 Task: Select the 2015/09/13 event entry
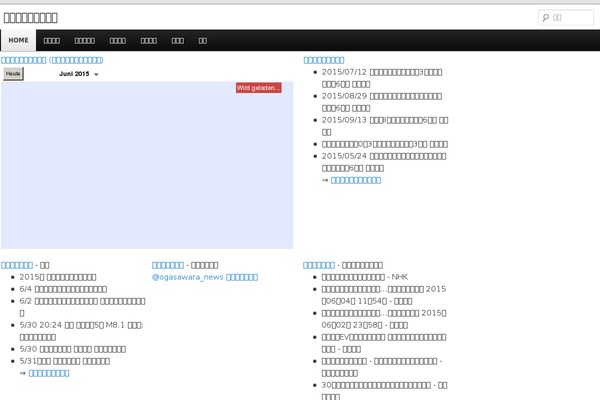[385, 126]
